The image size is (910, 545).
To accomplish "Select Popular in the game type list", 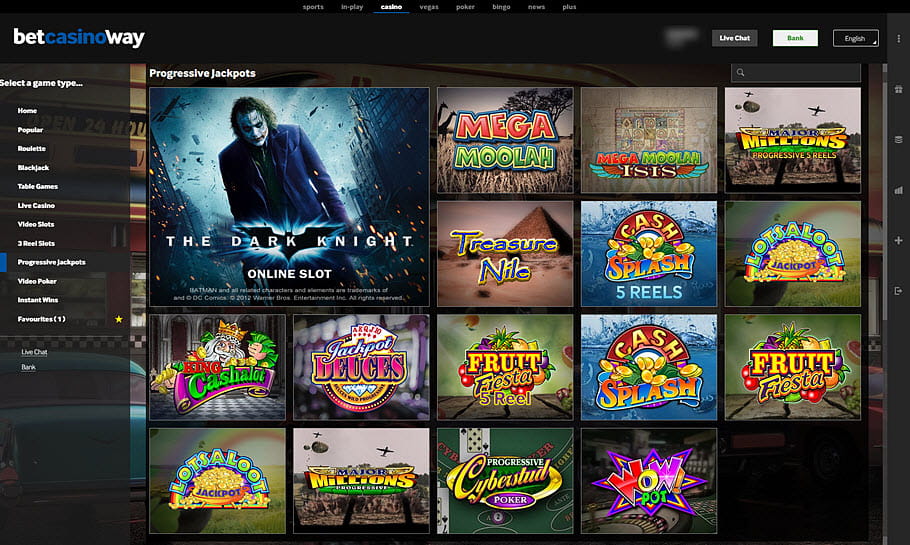I will point(30,130).
